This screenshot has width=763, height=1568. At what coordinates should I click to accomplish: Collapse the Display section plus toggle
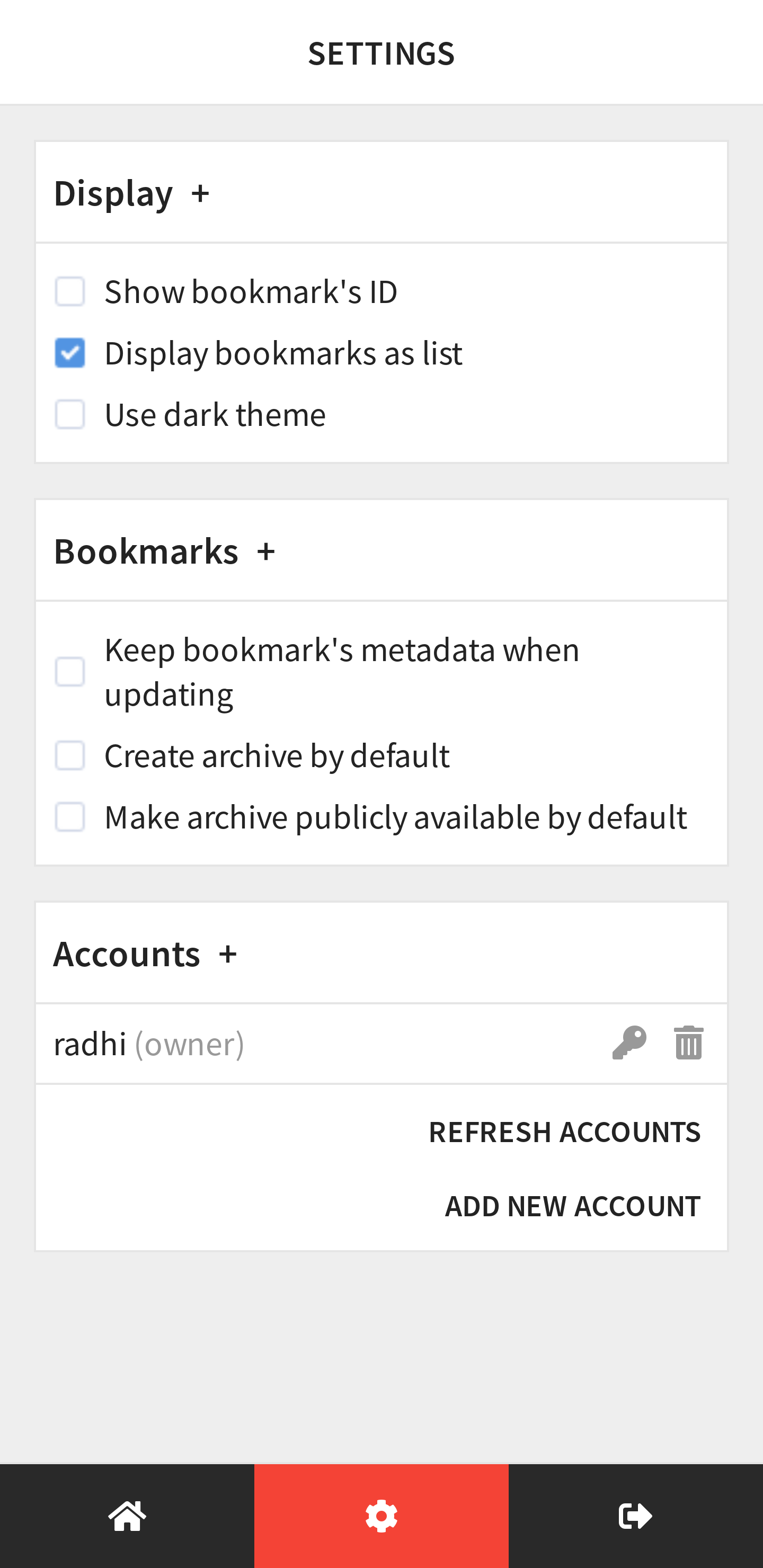[x=200, y=194]
